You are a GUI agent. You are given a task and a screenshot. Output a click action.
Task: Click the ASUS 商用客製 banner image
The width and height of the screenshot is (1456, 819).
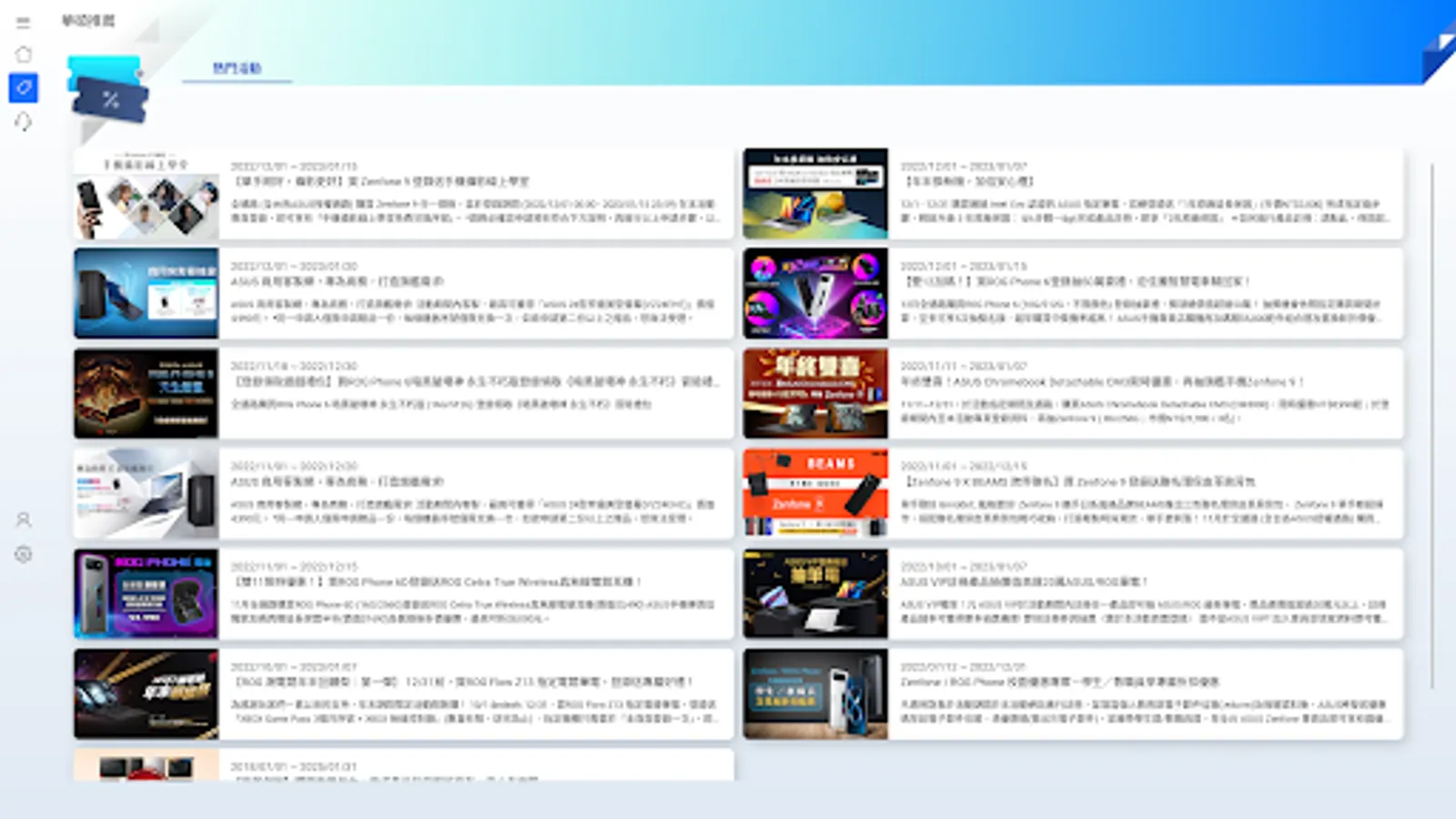click(x=146, y=293)
